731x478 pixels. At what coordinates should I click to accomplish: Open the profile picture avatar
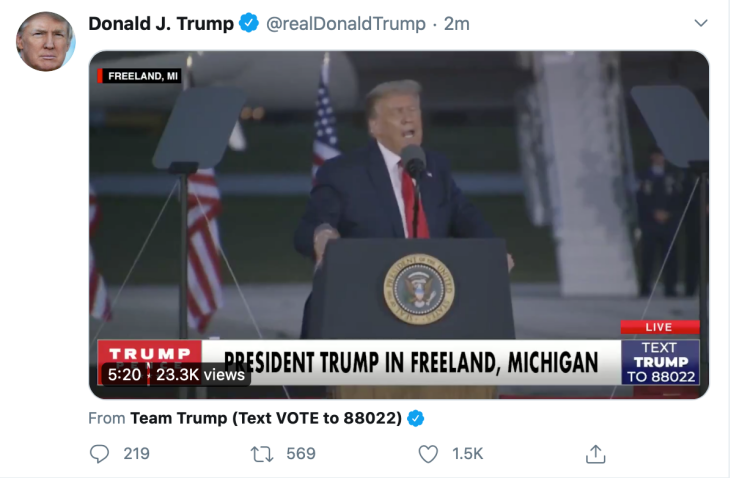(45, 42)
